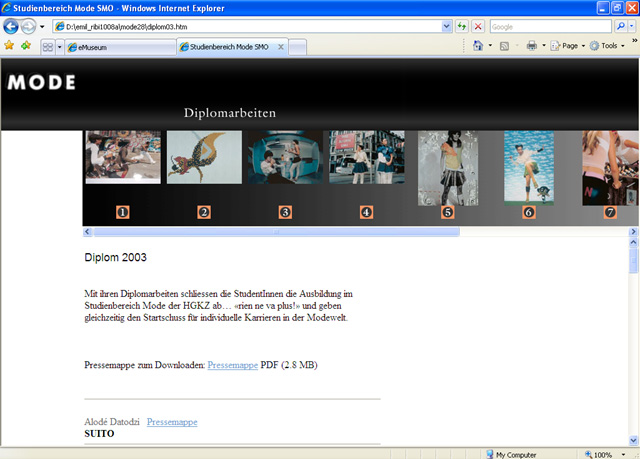Open the Page menu dropdown
The image size is (640, 459).
(569, 46)
